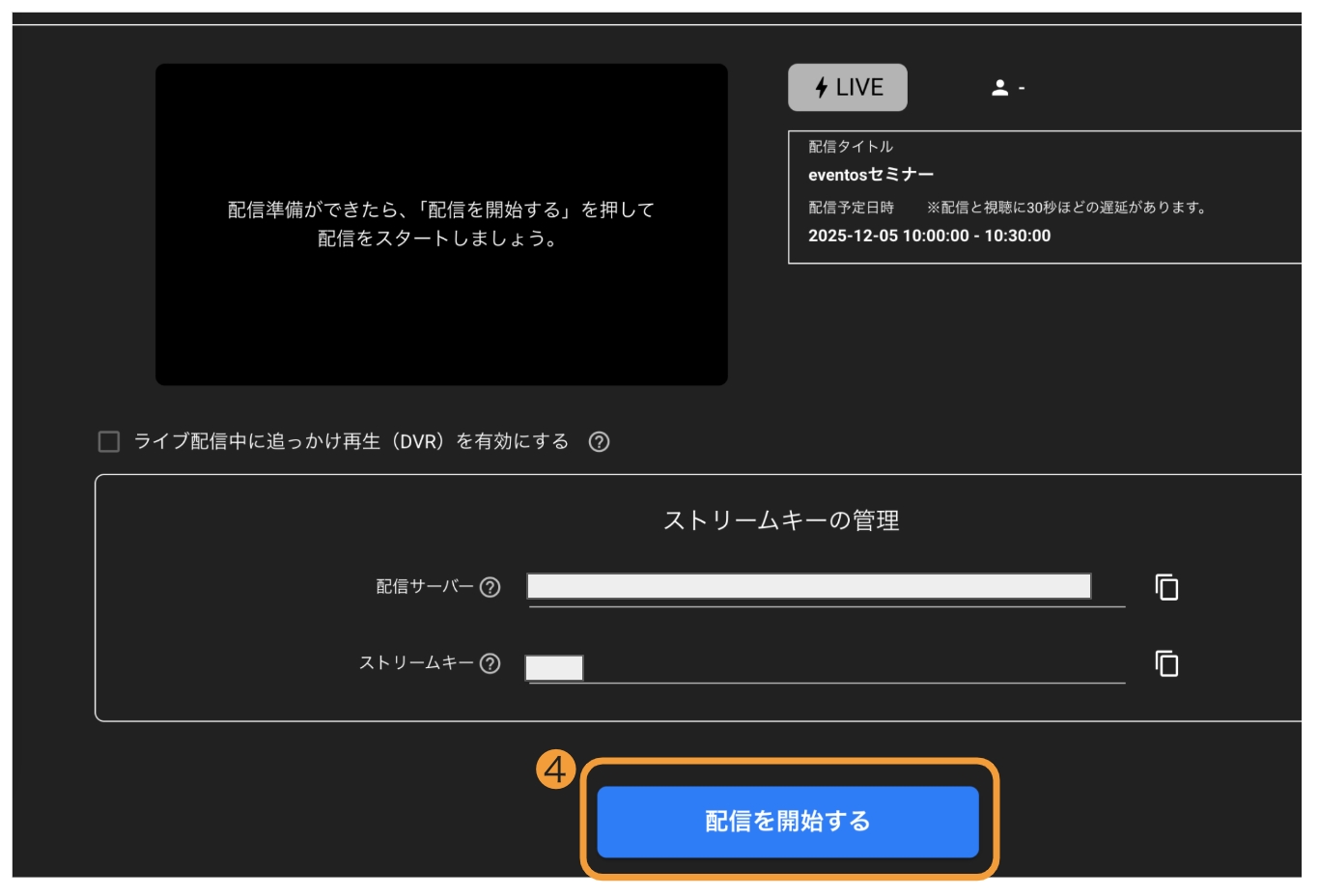Viewport: 1319px width, 896px height.
Task: Start streaming with 配信を開始する button
Action: coord(788,822)
